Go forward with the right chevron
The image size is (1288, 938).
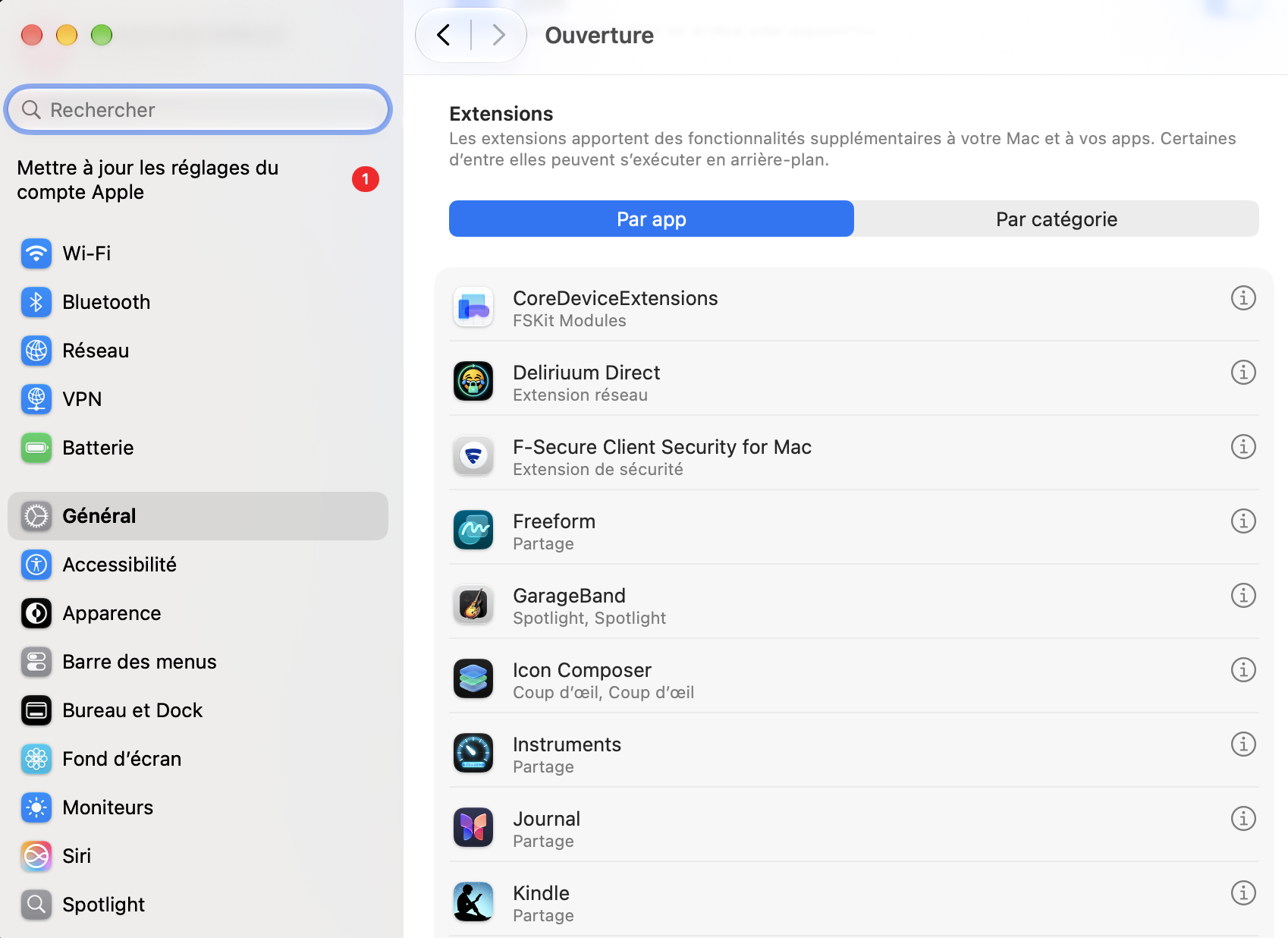498,35
